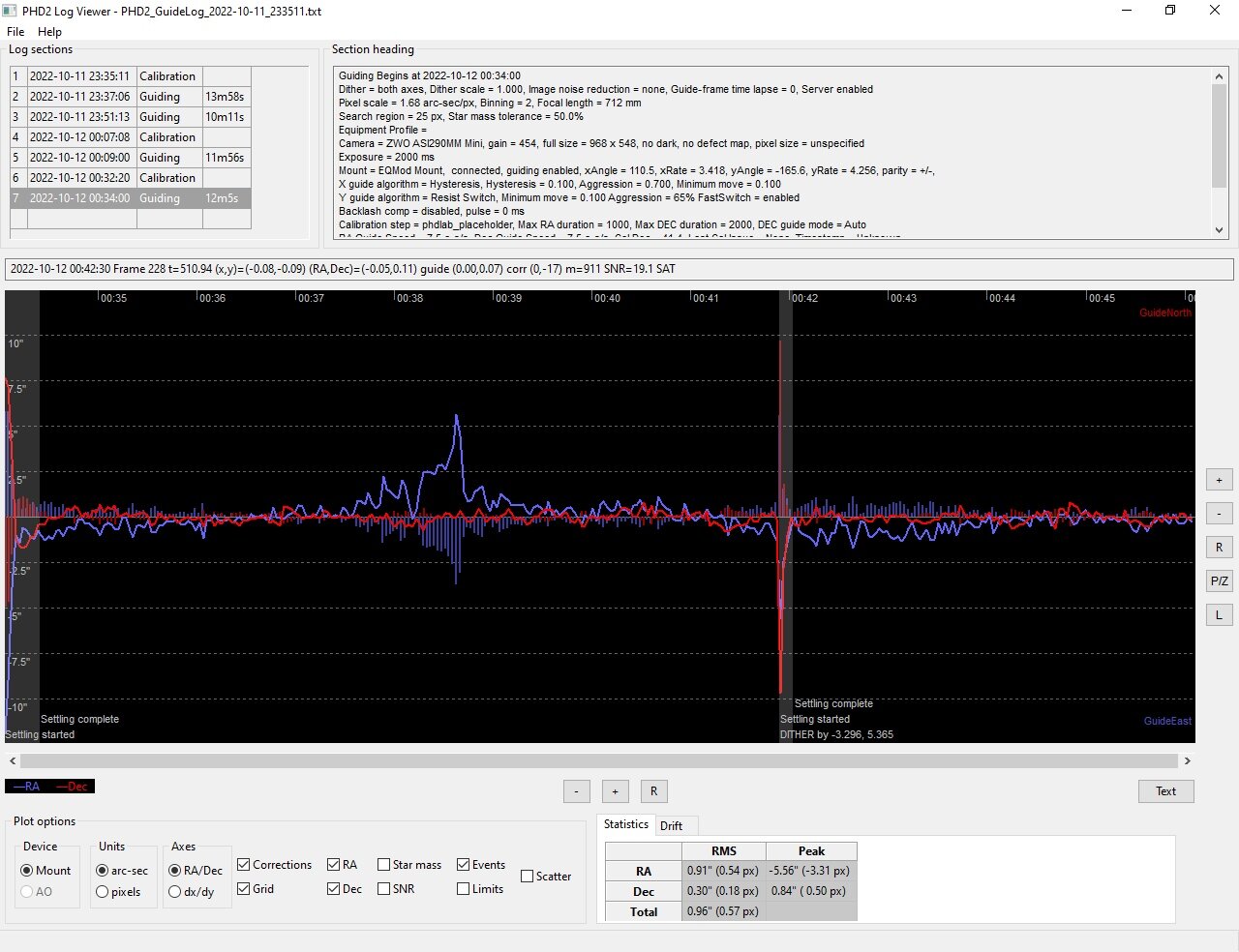Open the File menu
Viewport: 1239px width, 952px height.
pos(15,32)
